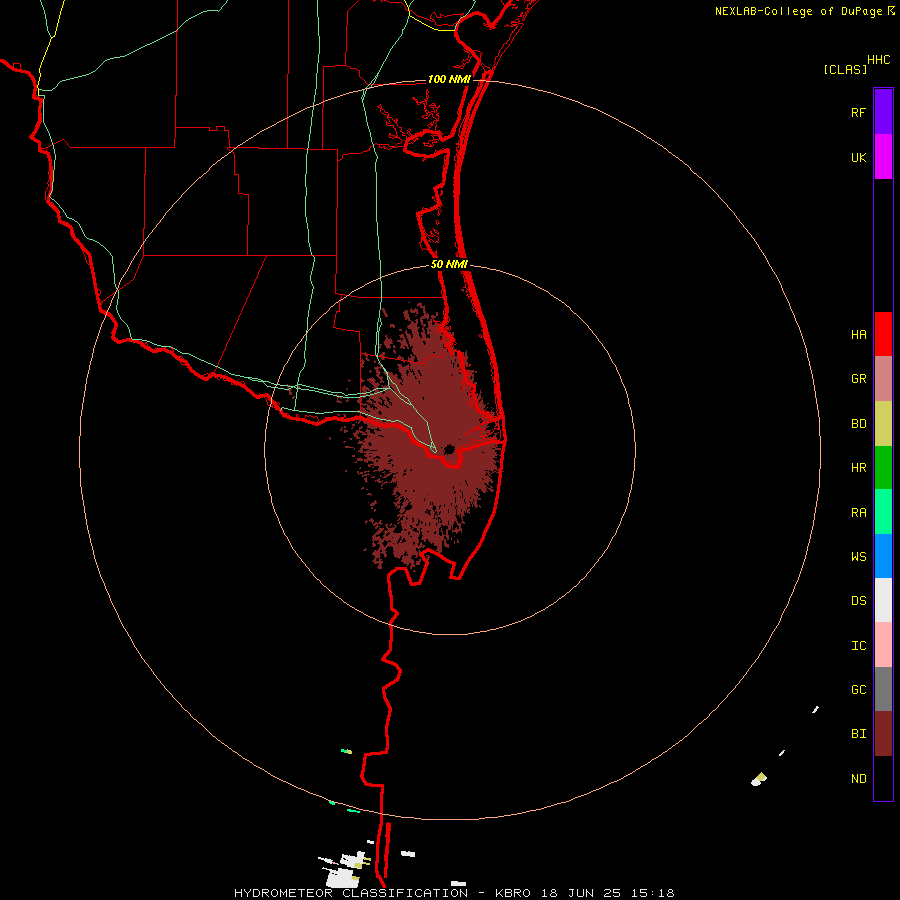Image resolution: width=900 pixels, height=900 pixels.
Task: Click the 'RA' legend label text
Action: [x=858, y=512]
